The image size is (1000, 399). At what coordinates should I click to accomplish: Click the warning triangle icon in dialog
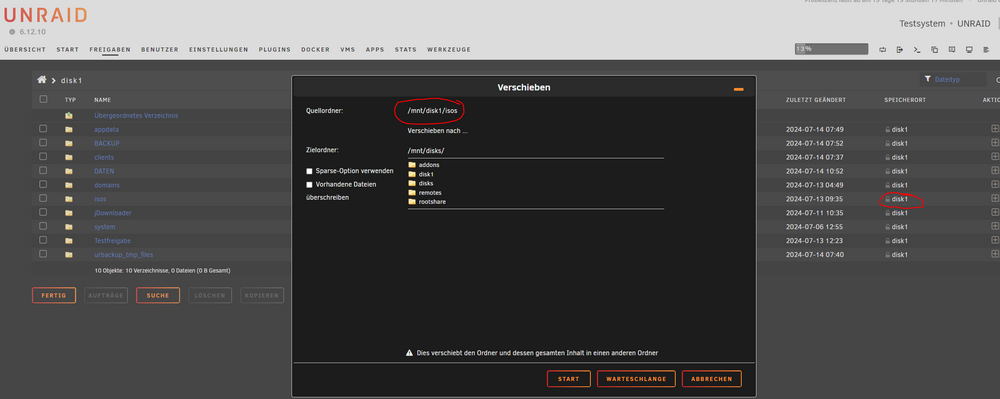(409, 352)
